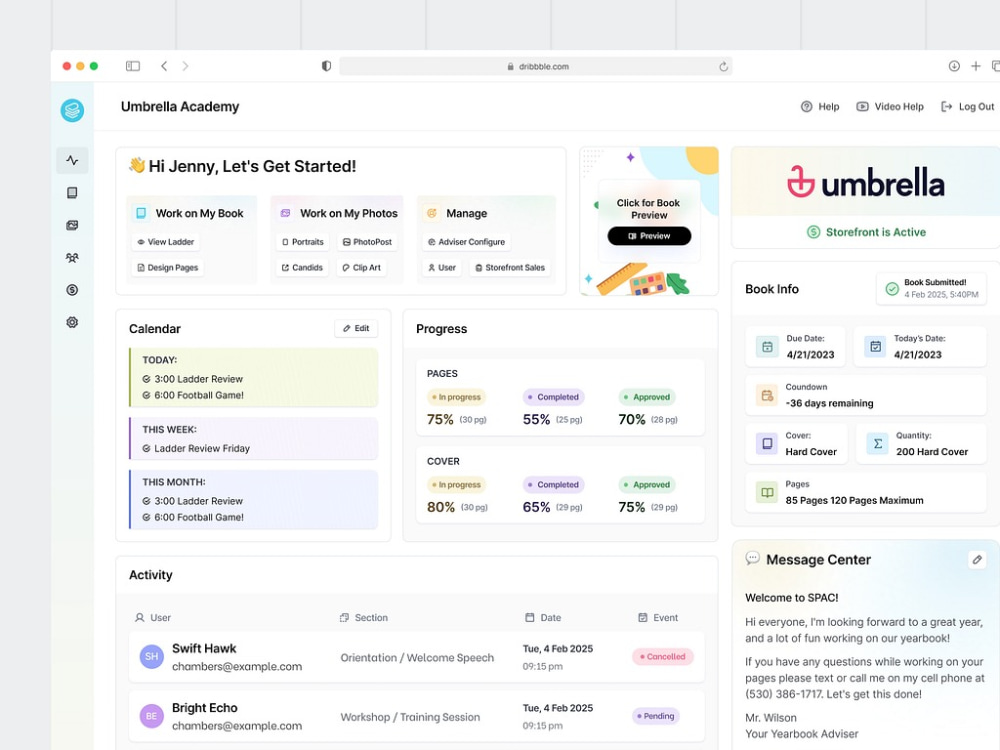Select the Bright Echo activity row name
The width and height of the screenshot is (1000, 750).
coord(205,708)
